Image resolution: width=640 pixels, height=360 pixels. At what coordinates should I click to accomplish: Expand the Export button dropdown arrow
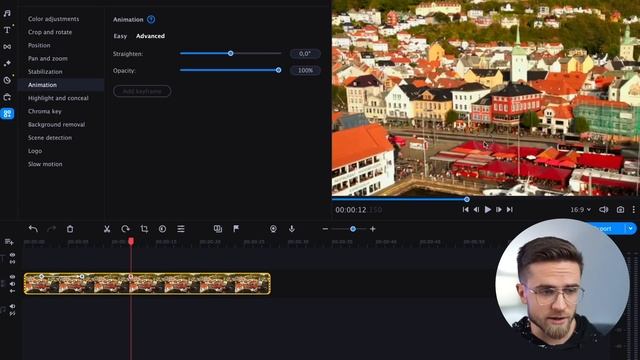pos(631,229)
